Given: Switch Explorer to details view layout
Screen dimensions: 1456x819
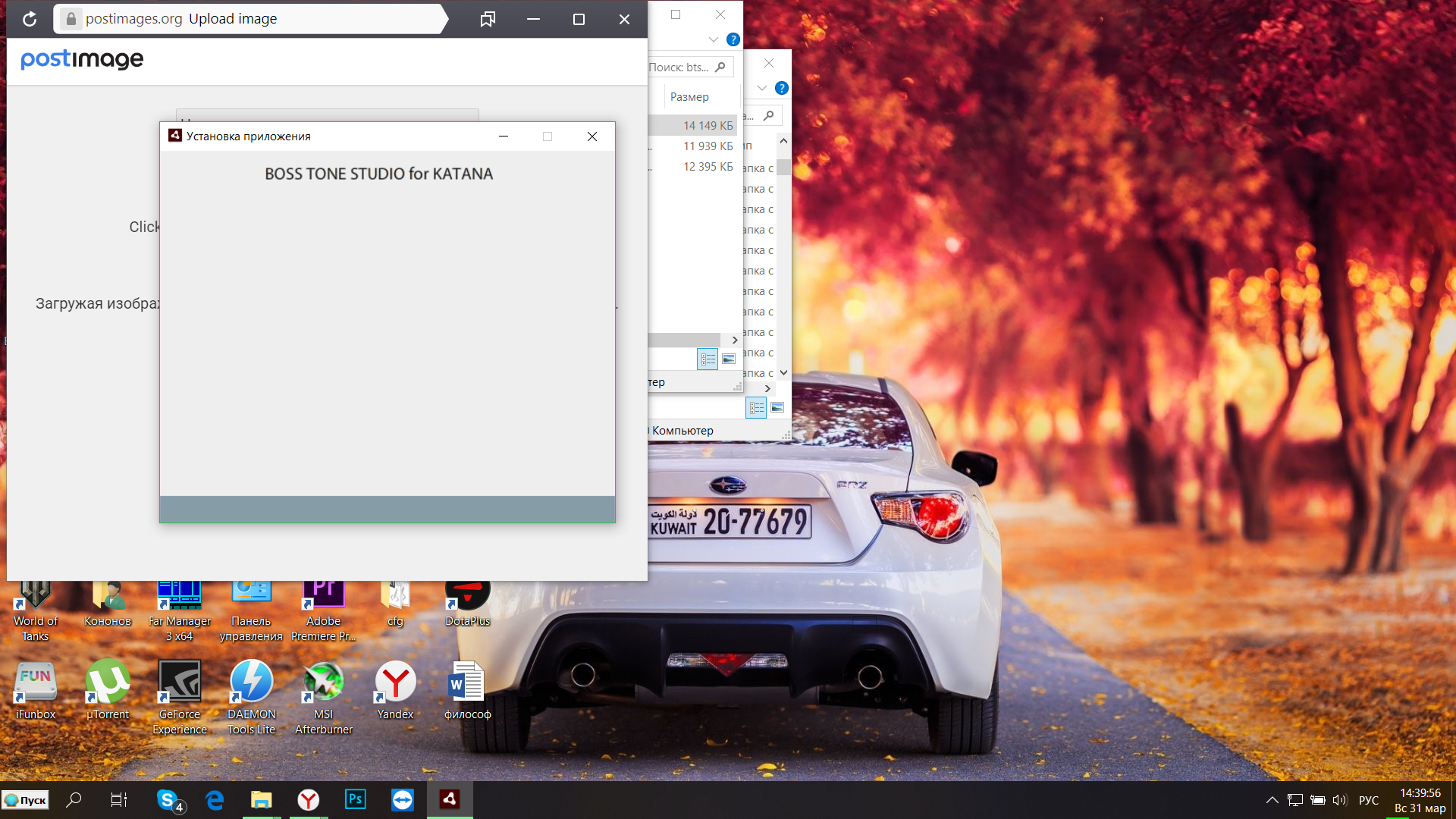Looking at the screenshot, I should coord(708,359).
